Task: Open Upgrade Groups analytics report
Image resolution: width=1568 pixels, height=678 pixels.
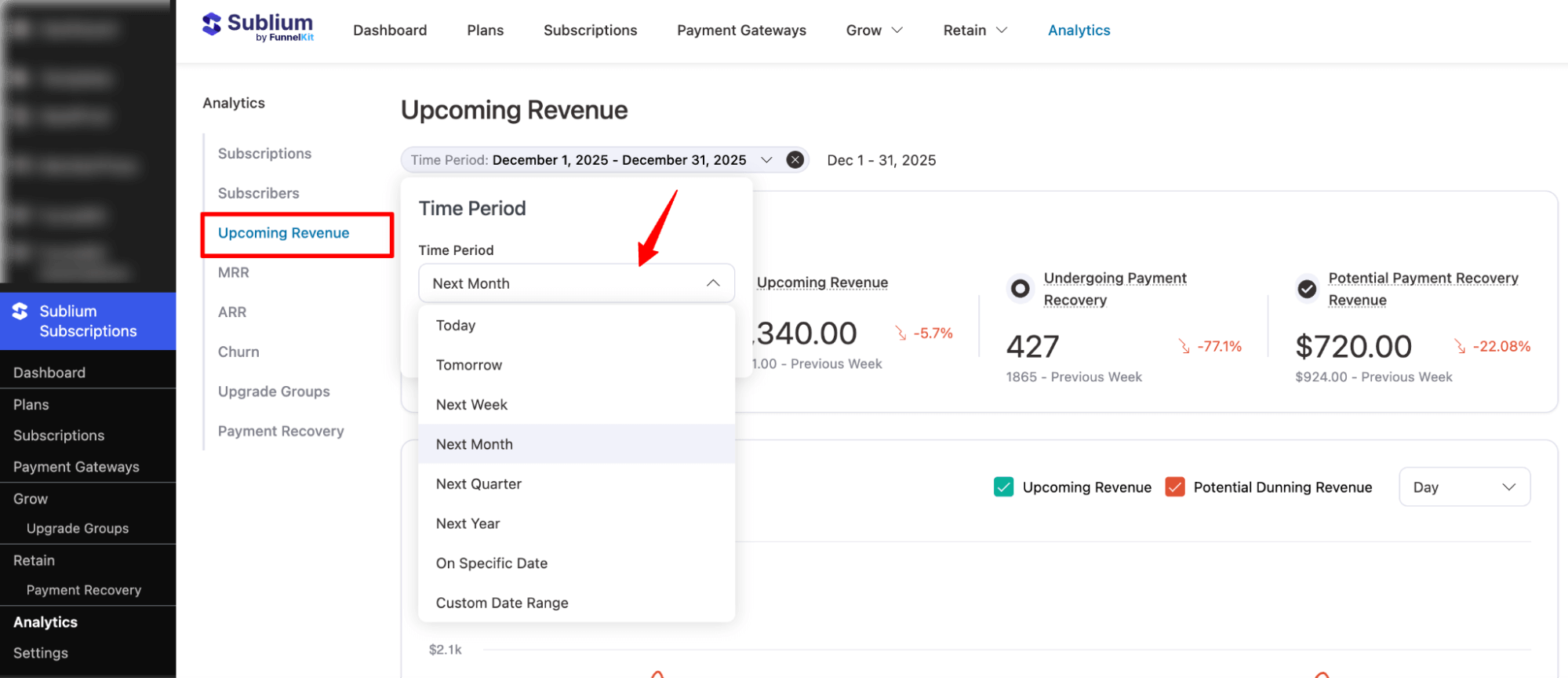Action: 274,392
